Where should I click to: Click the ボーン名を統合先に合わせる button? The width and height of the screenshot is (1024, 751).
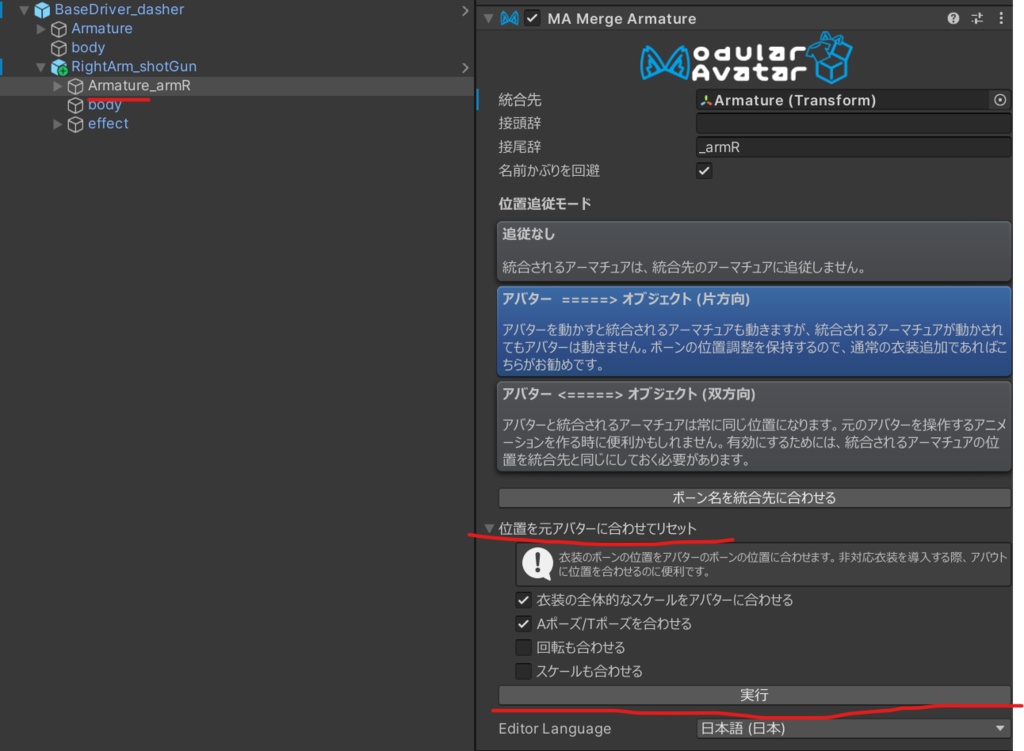point(754,498)
